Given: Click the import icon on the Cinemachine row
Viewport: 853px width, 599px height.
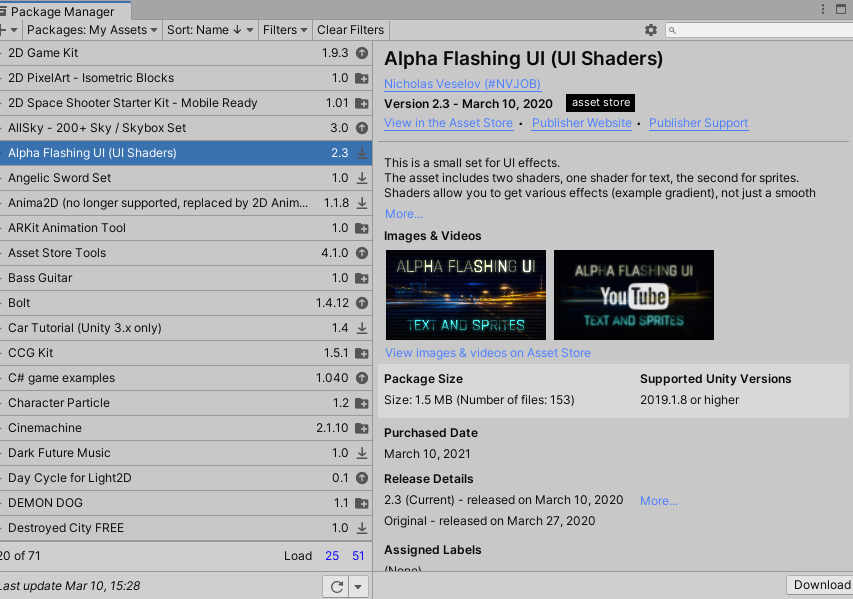Looking at the screenshot, I should (362, 428).
